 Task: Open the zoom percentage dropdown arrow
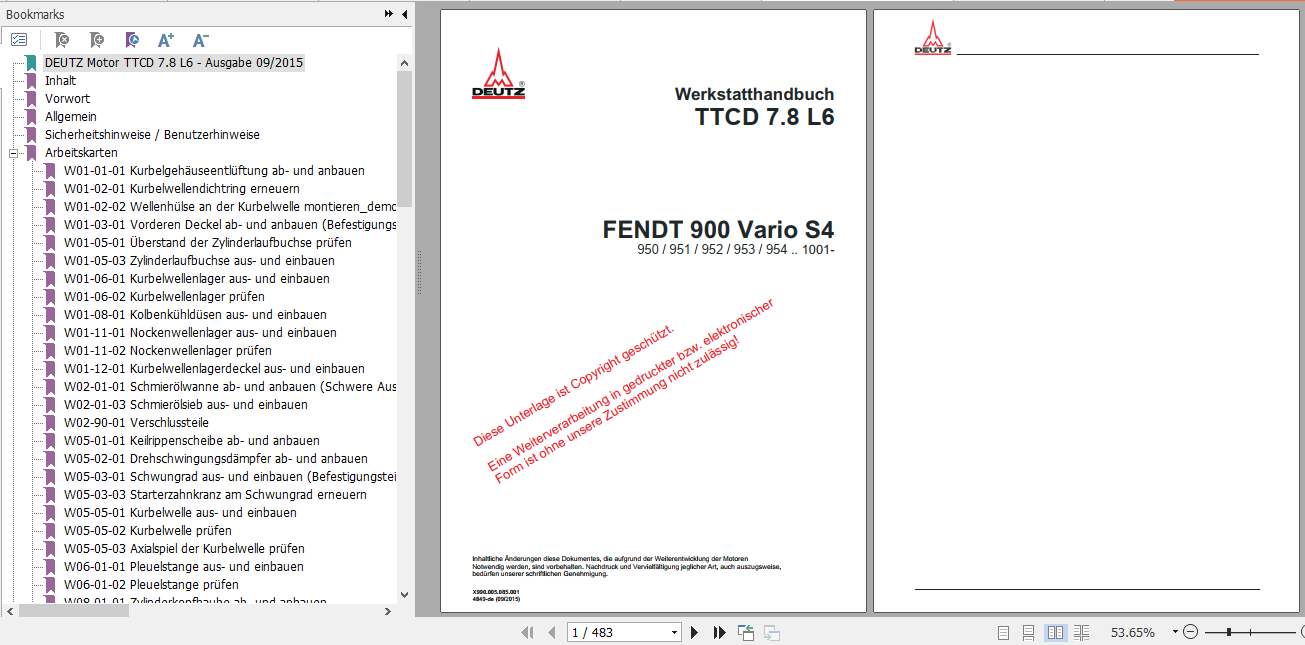click(x=1175, y=632)
